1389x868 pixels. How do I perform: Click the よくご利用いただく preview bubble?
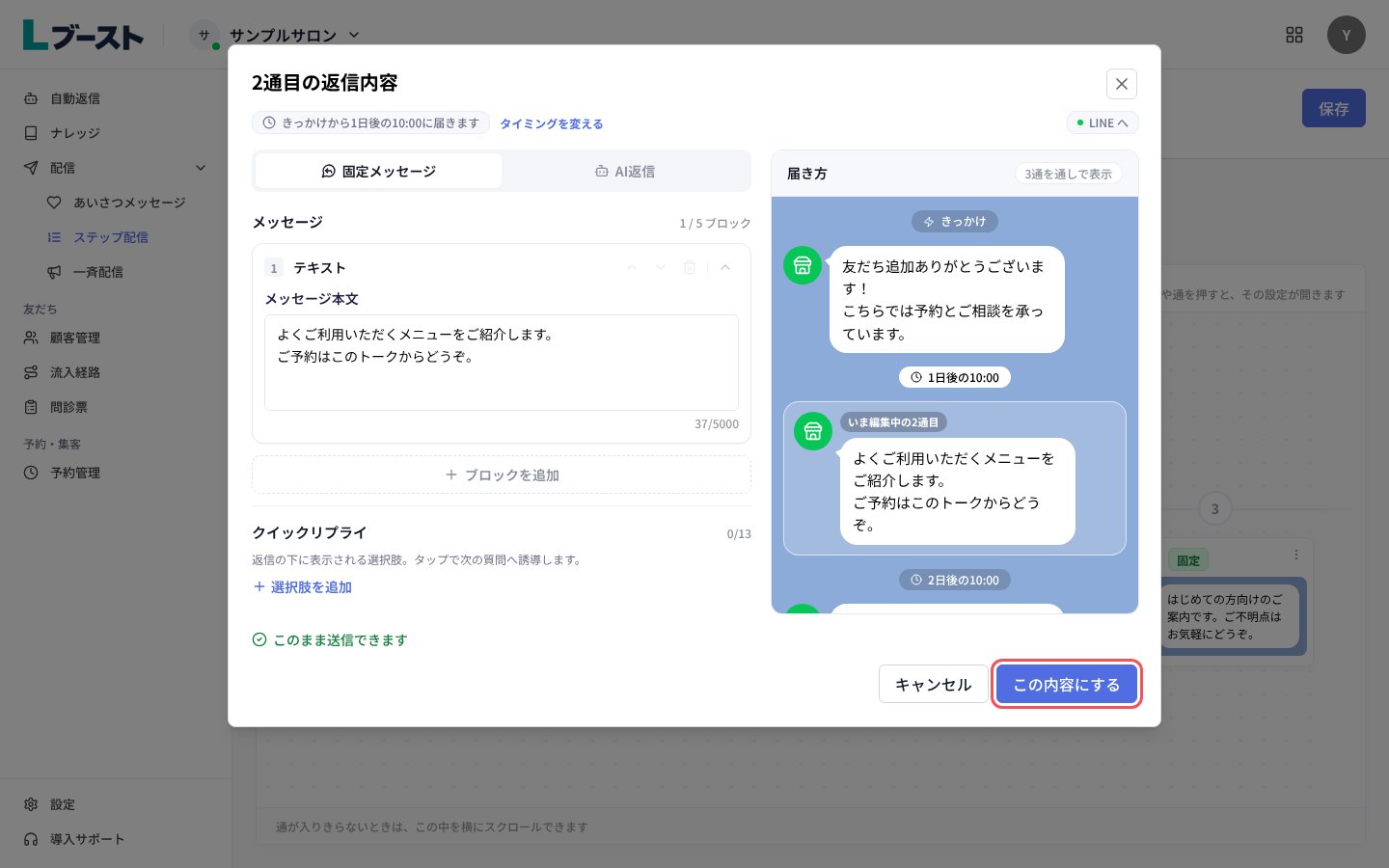coord(957,492)
